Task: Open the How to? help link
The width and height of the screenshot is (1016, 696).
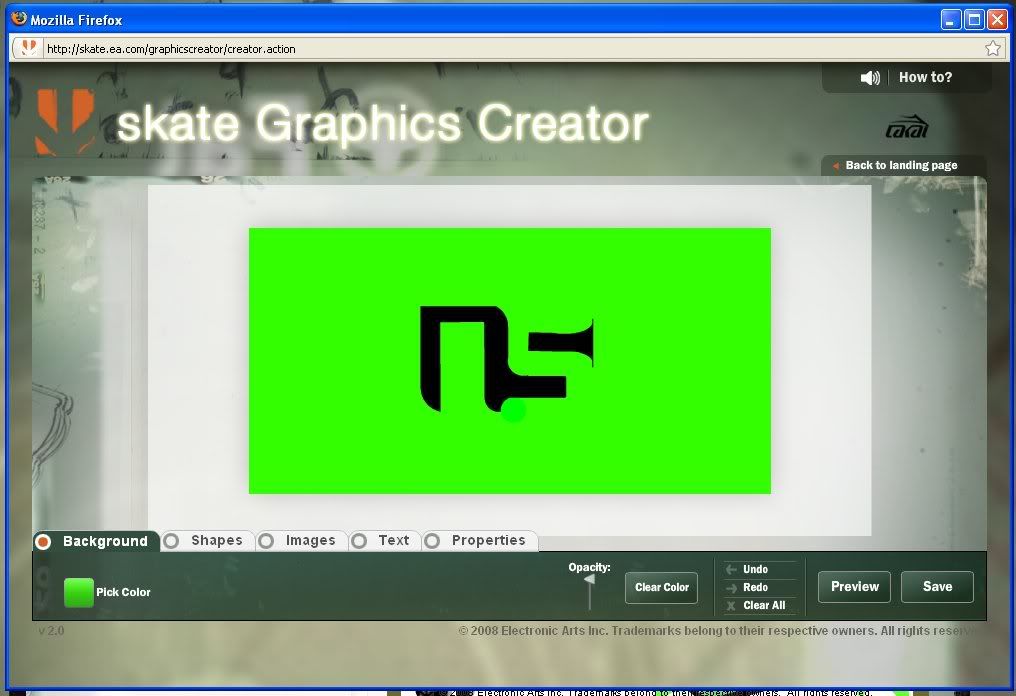Action: (925, 78)
